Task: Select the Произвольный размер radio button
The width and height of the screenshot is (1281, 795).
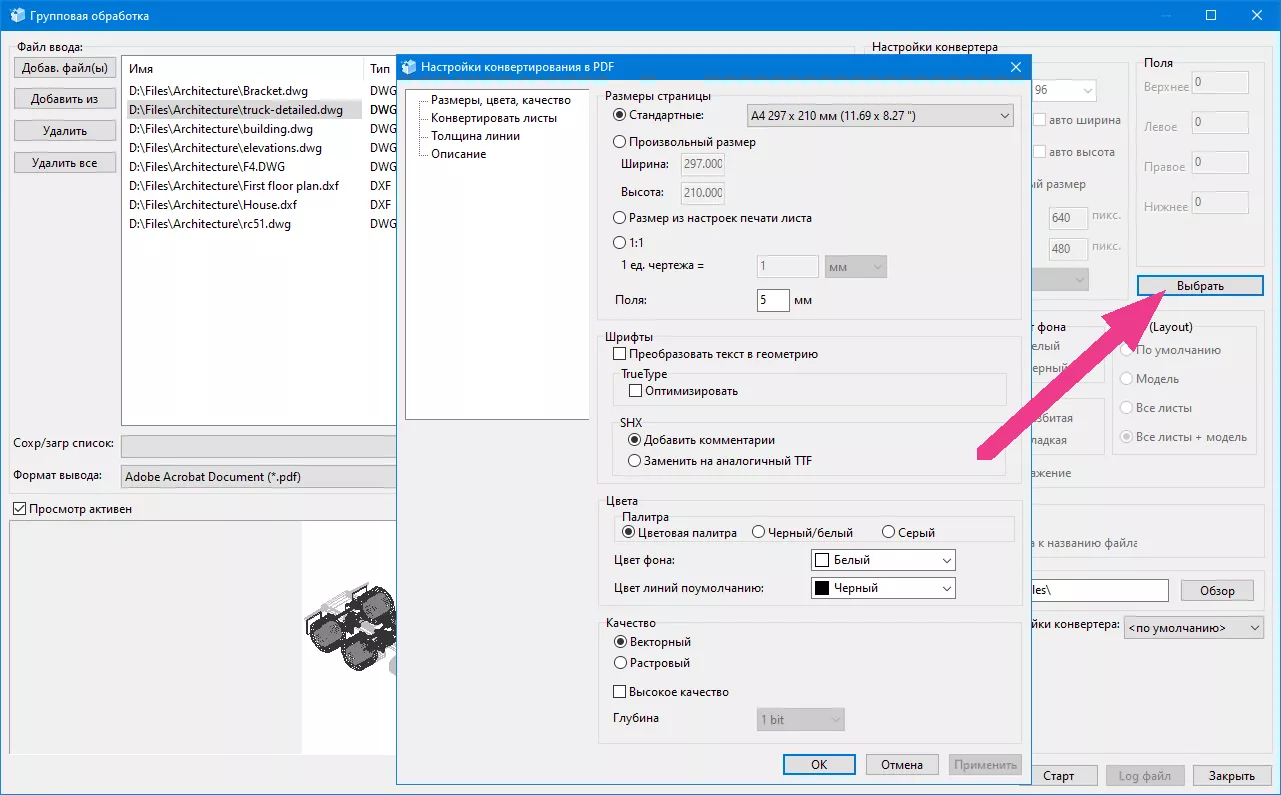Action: coord(619,142)
